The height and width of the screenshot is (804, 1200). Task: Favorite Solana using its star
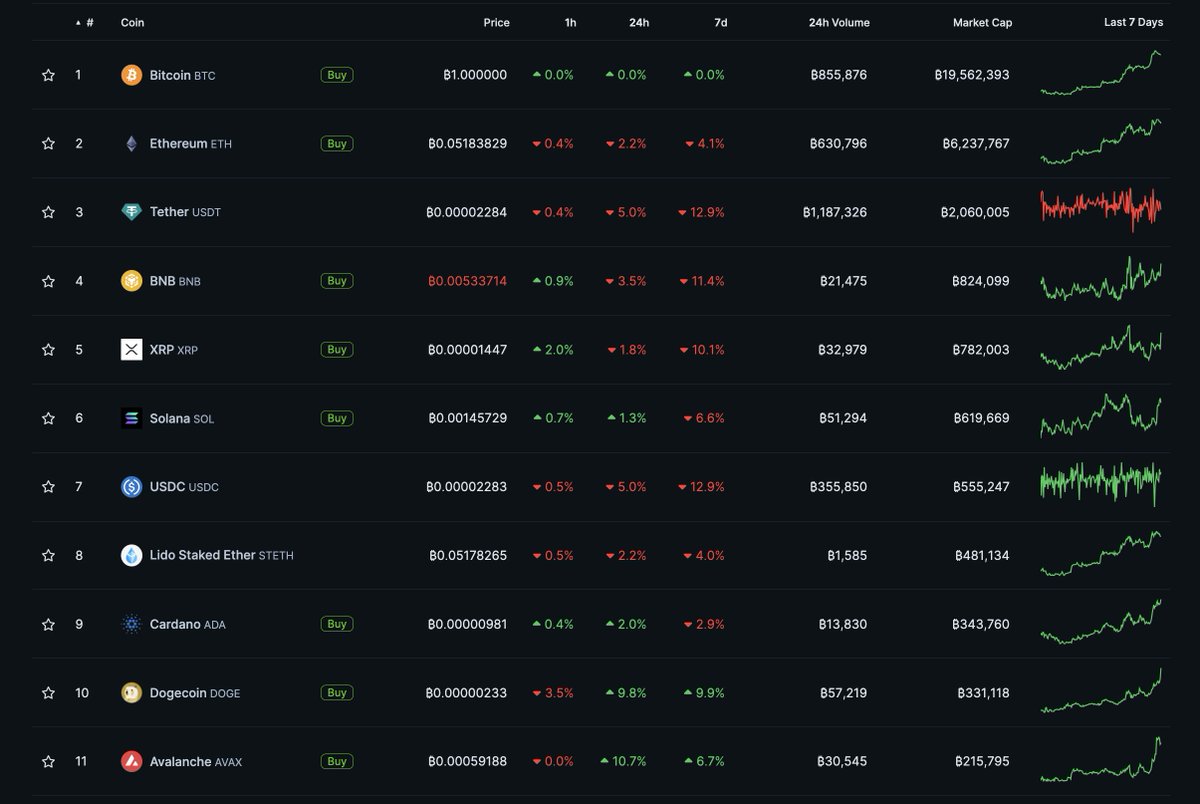click(48, 418)
